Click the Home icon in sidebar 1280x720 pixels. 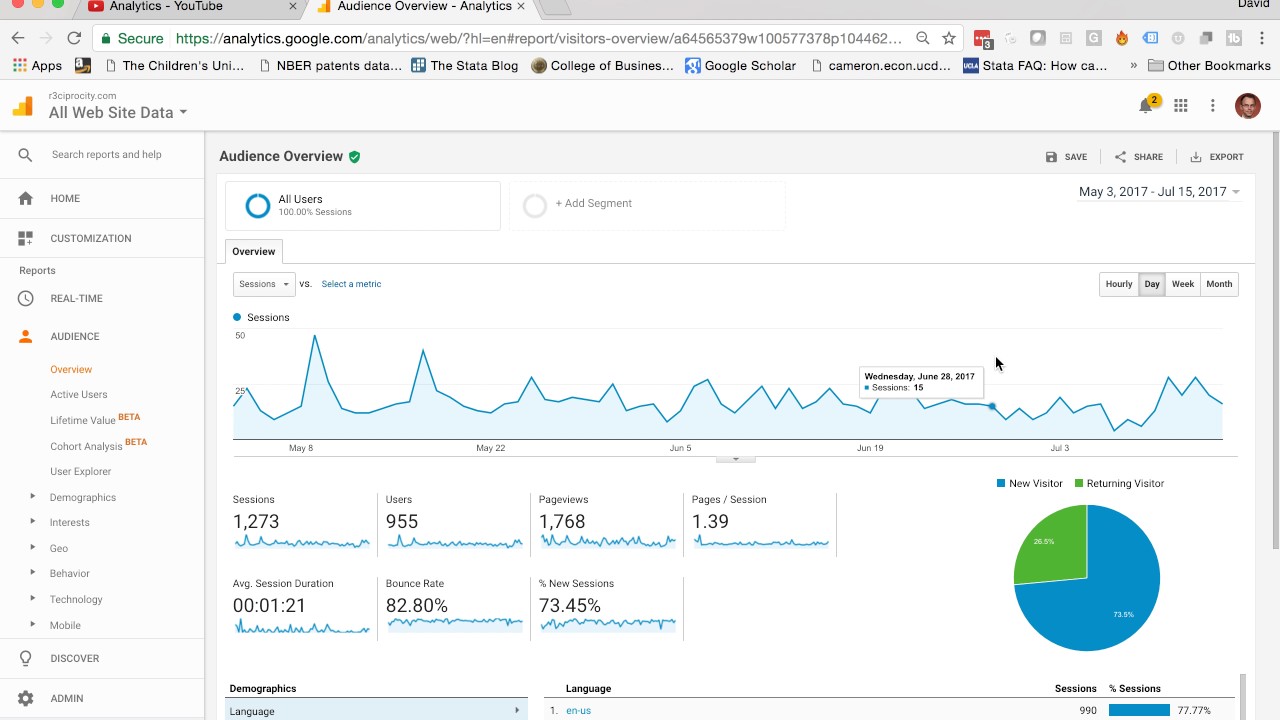(26, 198)
